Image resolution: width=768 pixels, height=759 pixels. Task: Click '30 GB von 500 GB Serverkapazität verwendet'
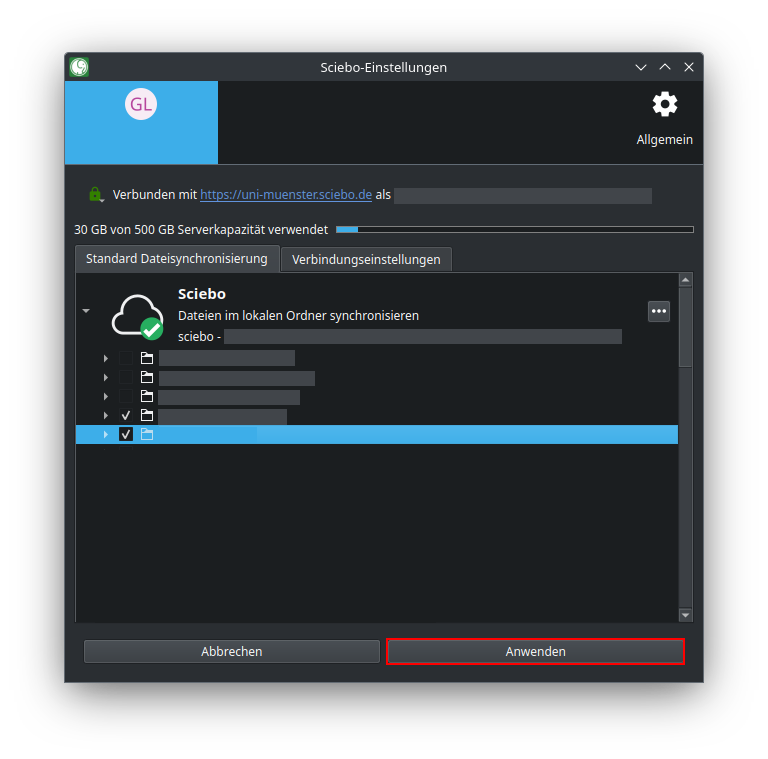(201, 229)
